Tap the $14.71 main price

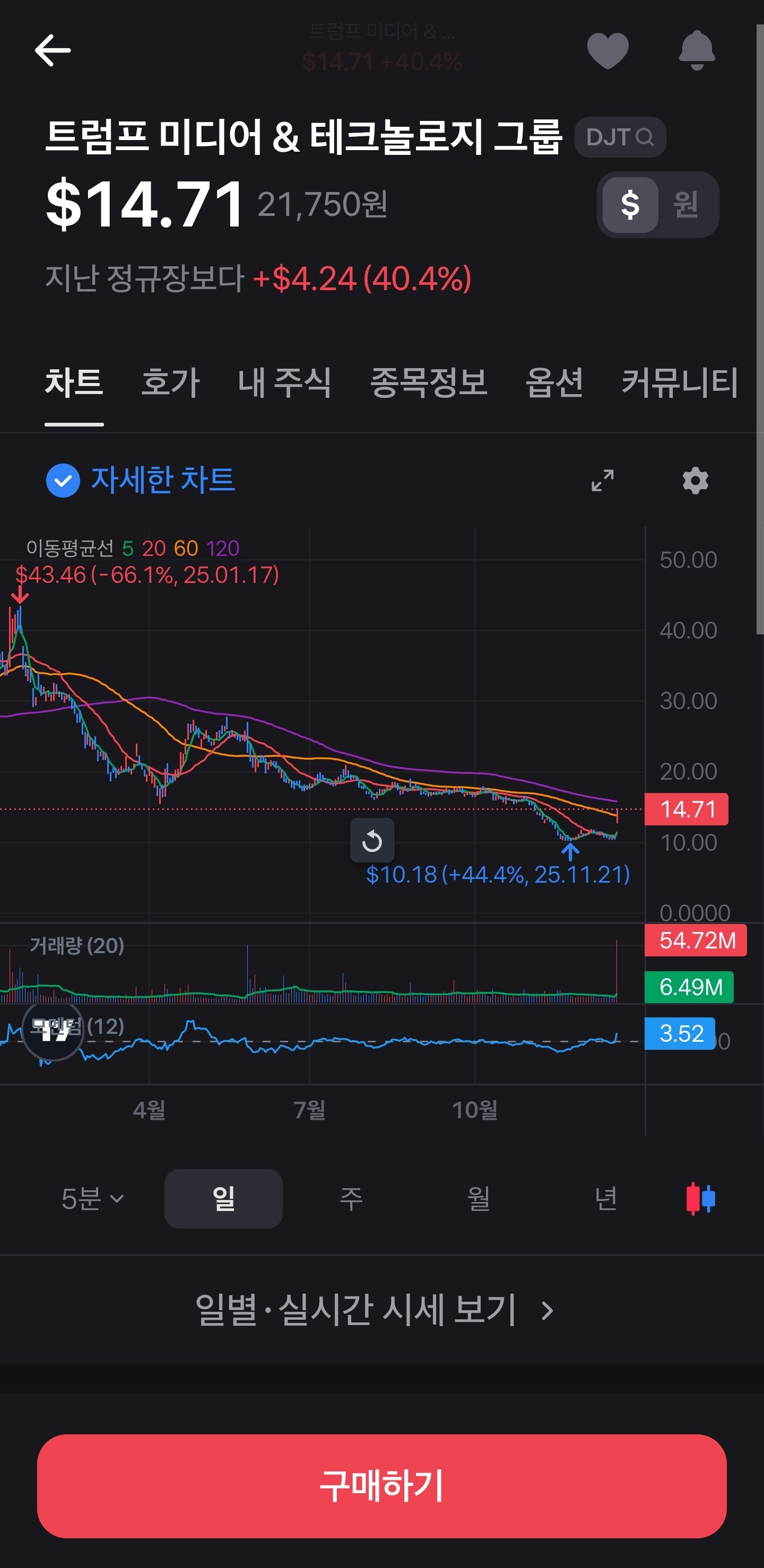145,205
